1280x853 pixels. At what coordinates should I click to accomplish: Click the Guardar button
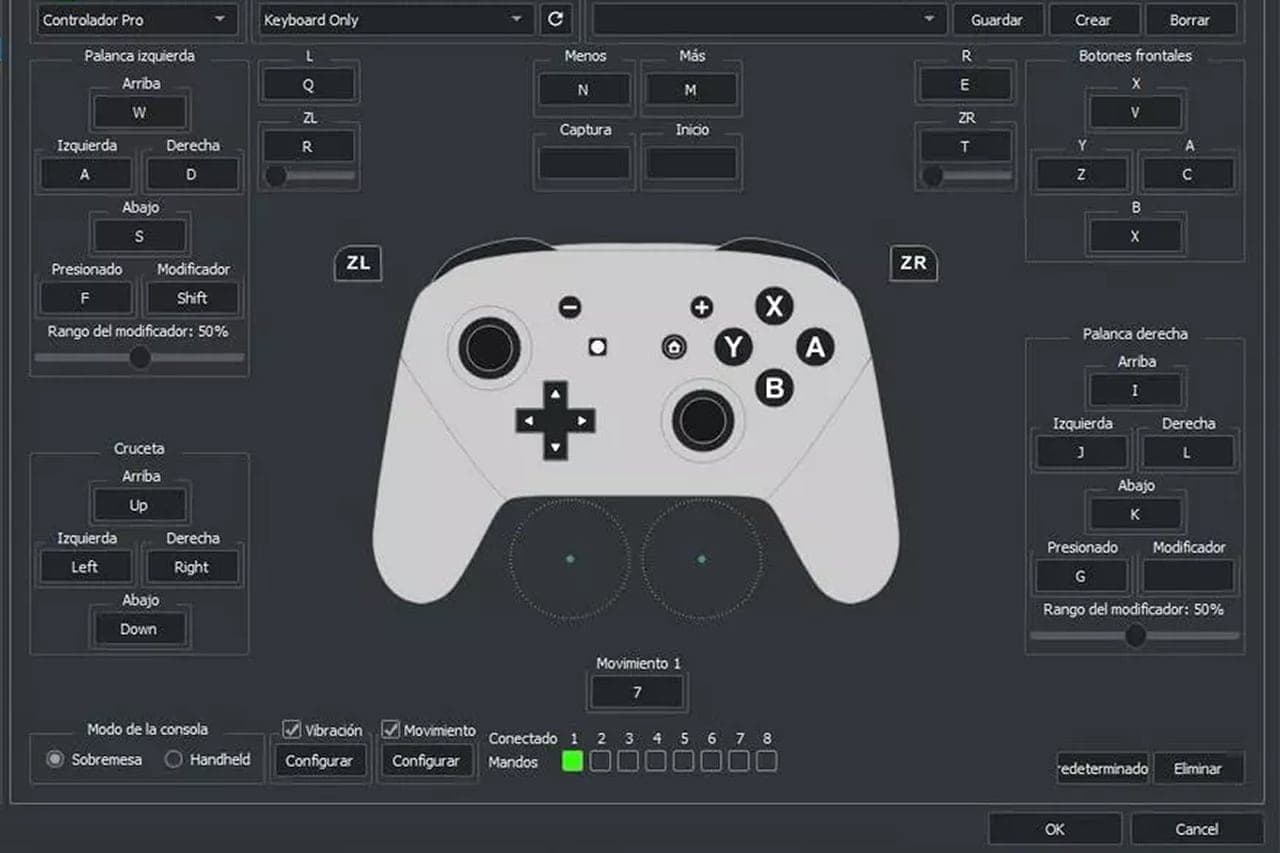(997, 19)
